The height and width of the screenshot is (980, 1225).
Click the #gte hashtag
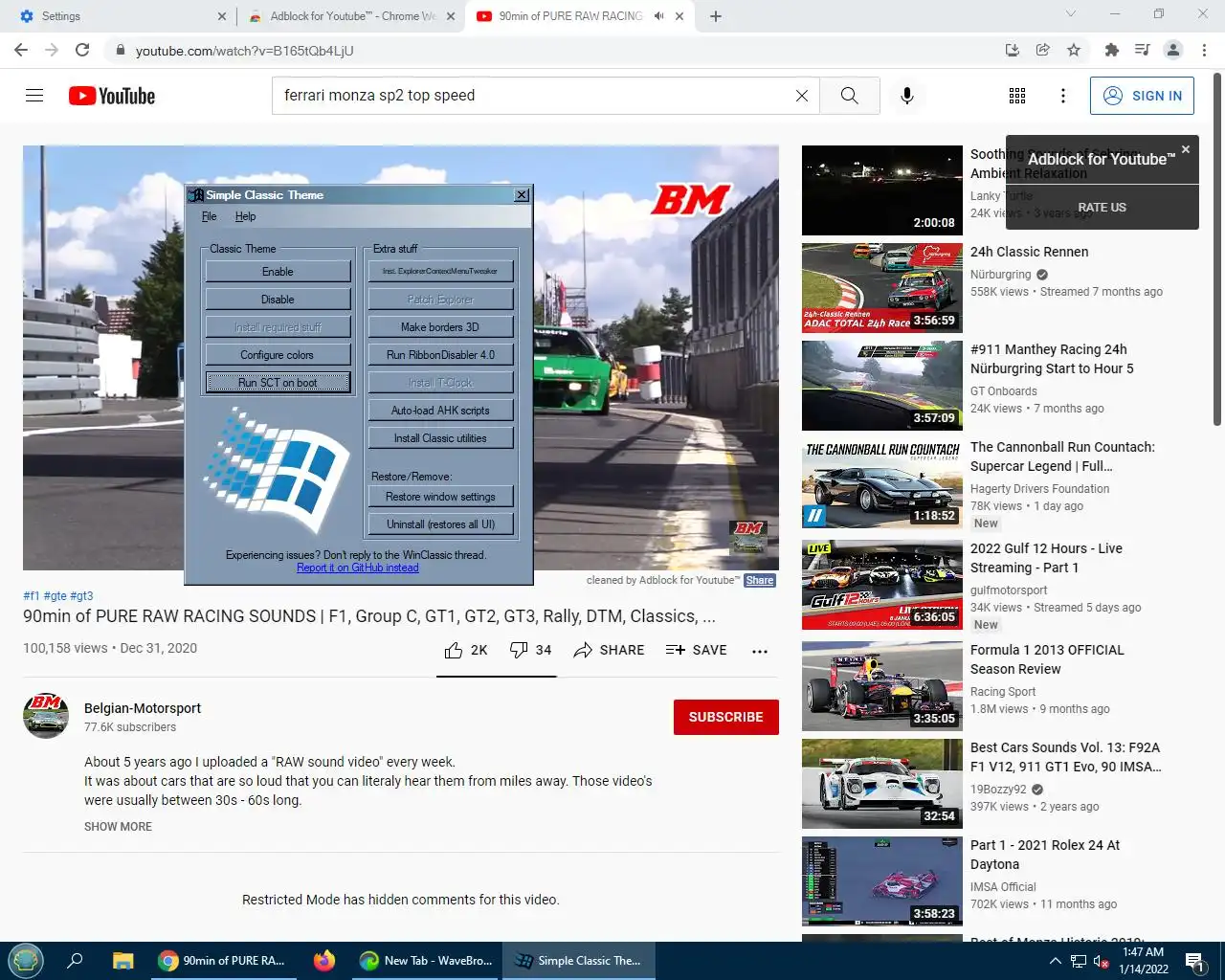click(55, 596)
